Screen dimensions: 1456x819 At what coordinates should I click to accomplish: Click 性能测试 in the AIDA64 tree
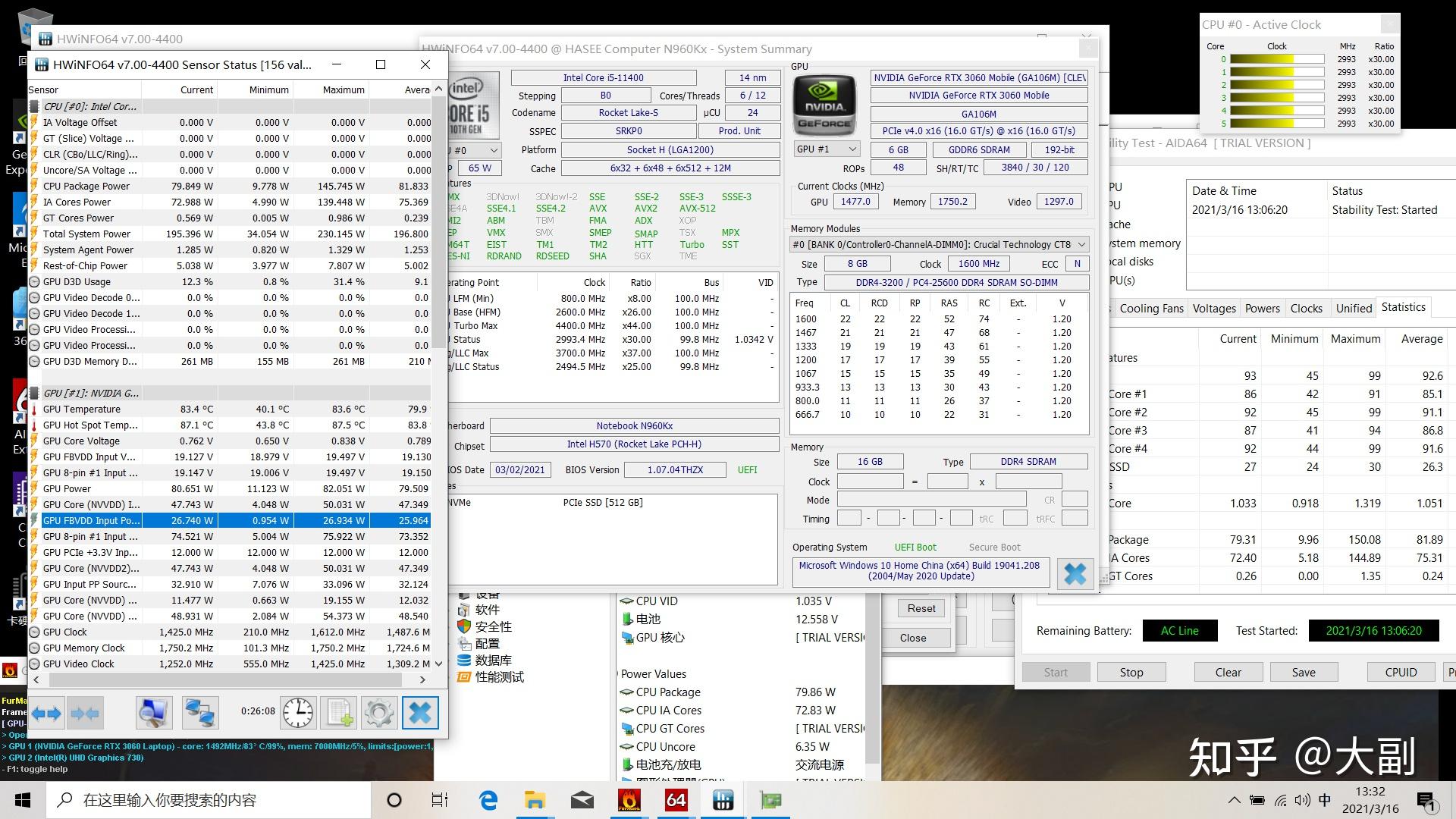tap(499, 677)
